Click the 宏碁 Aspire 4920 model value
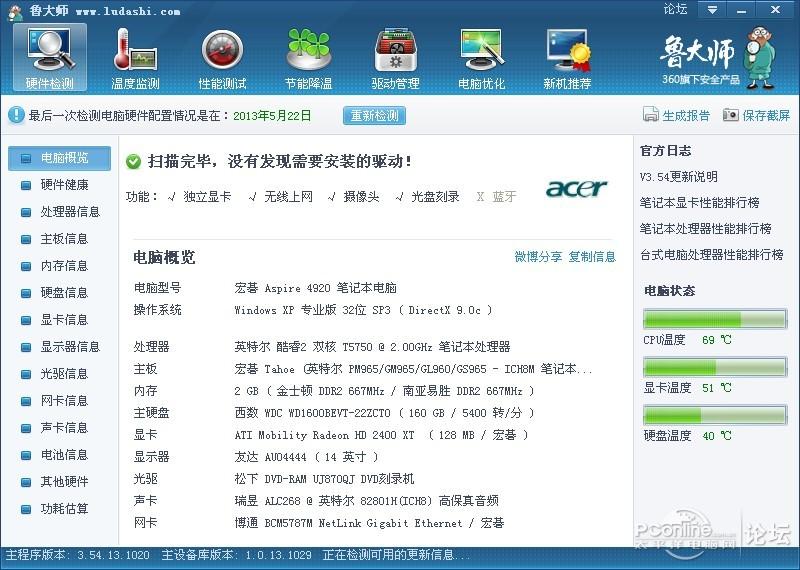 pos(315,288)
